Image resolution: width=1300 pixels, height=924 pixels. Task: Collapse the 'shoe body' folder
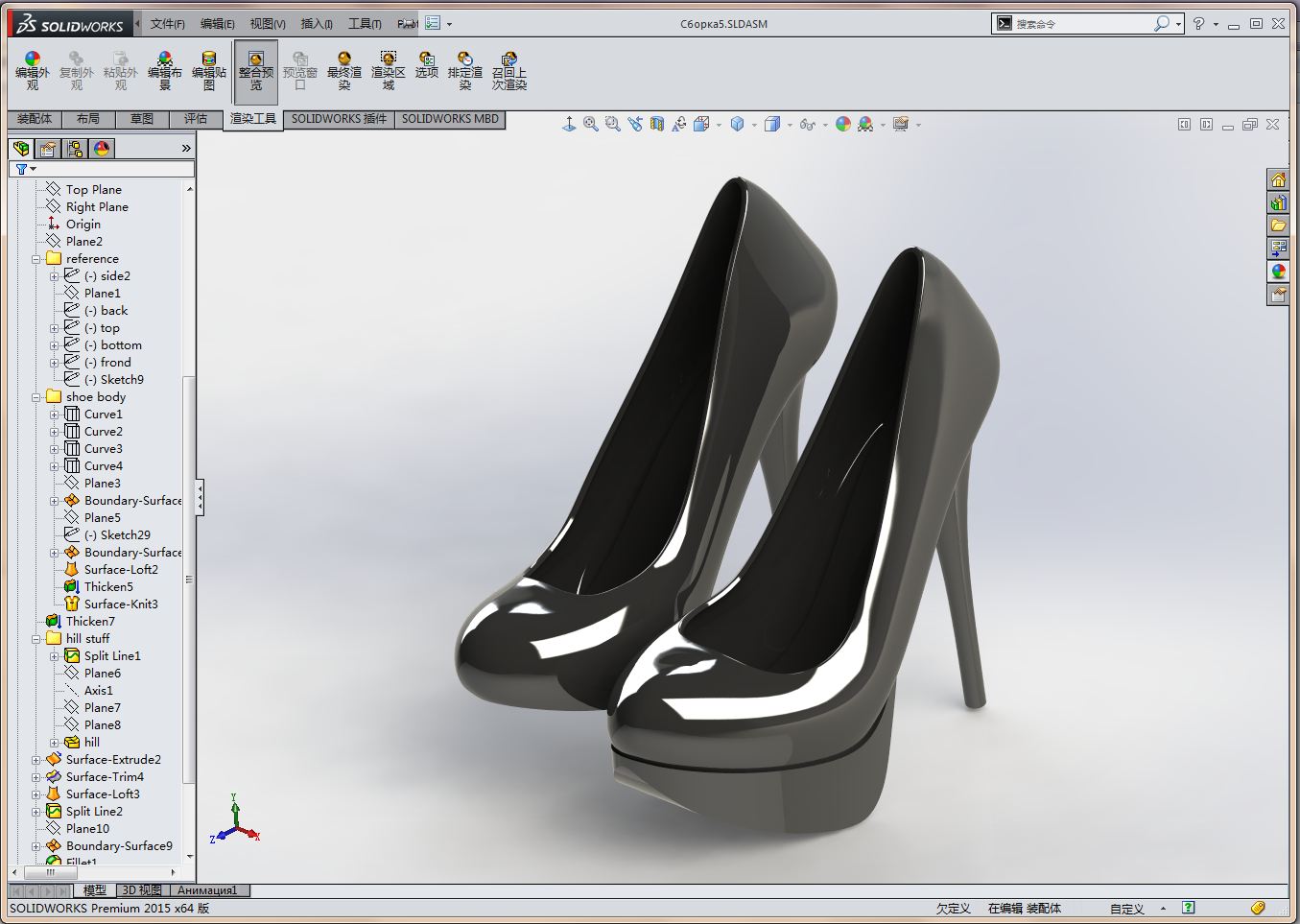[36, 397]
